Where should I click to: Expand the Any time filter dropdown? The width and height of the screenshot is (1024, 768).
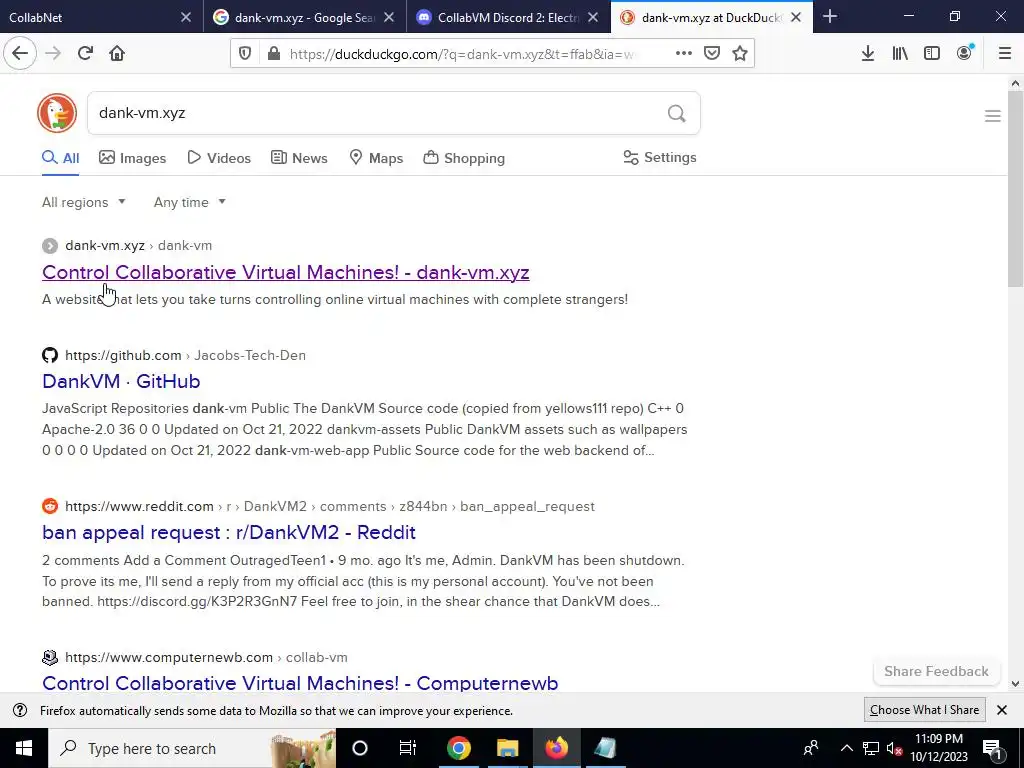pos(190,202)
